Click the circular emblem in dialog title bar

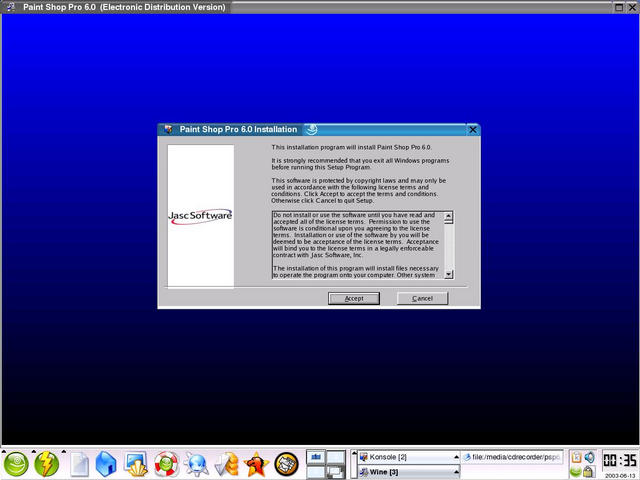coord(311,129)
